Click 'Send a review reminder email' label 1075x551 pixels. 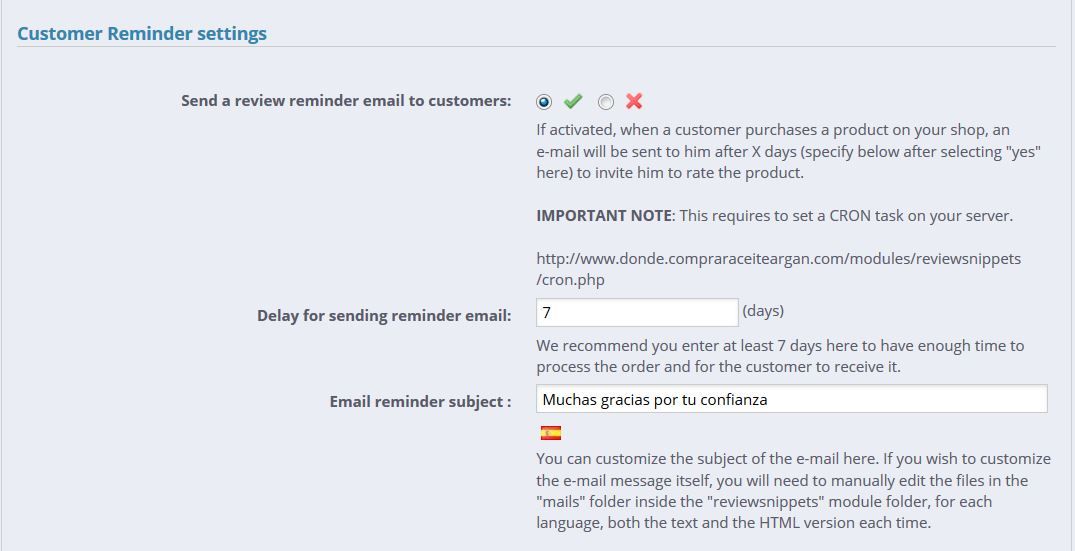coord(346,101)
